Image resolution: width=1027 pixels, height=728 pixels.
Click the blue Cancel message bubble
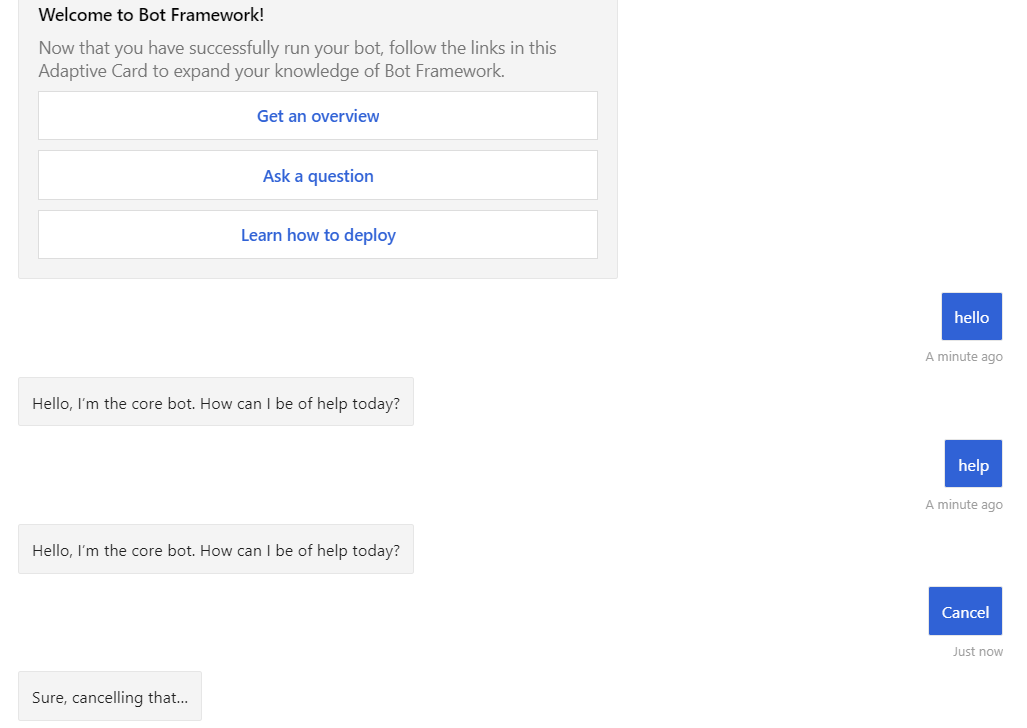pyautogui.click(x=964, y=610)
